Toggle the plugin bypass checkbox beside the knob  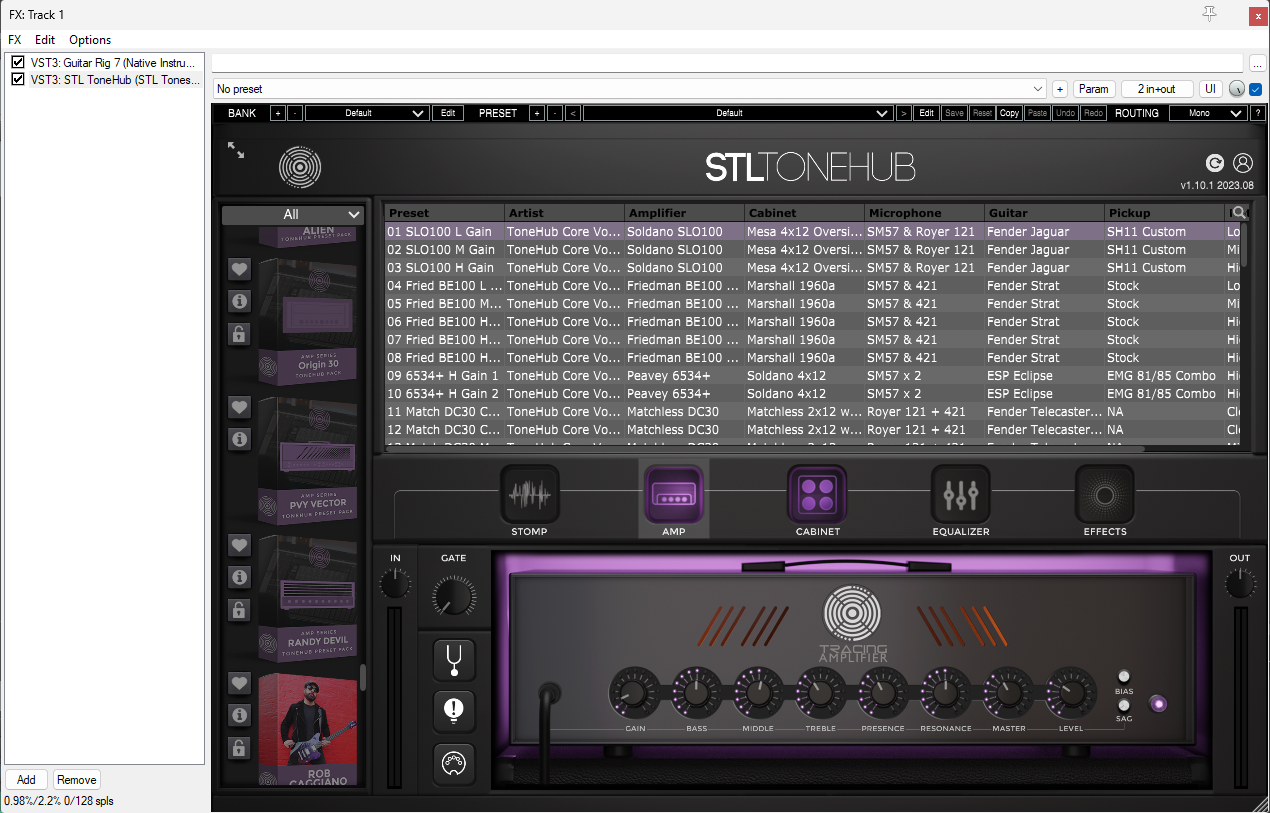(x=1256, y=89)
